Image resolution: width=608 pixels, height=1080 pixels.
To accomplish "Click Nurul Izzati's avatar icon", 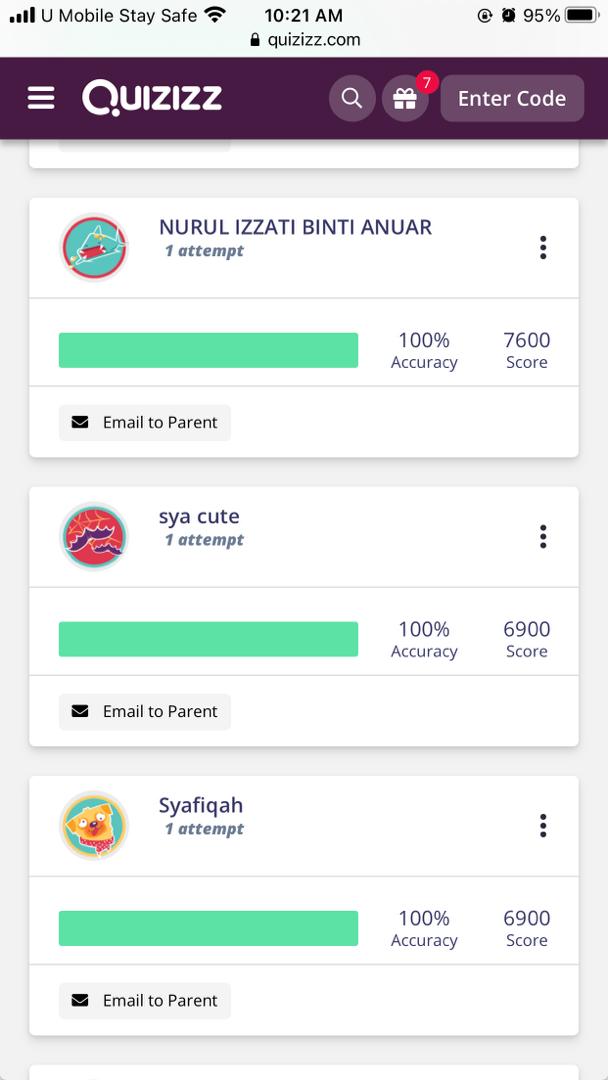I will [94, 247].
